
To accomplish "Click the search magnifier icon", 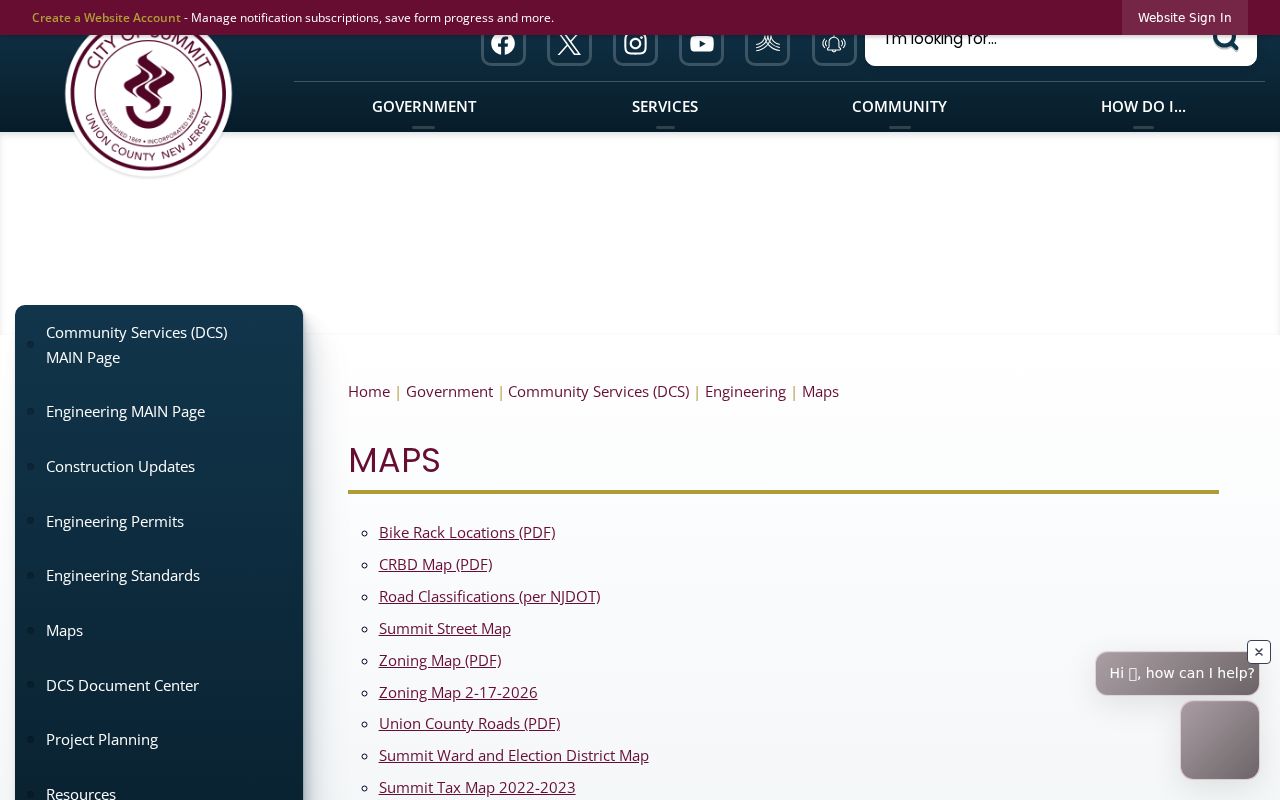I will tap(1225, 42).
